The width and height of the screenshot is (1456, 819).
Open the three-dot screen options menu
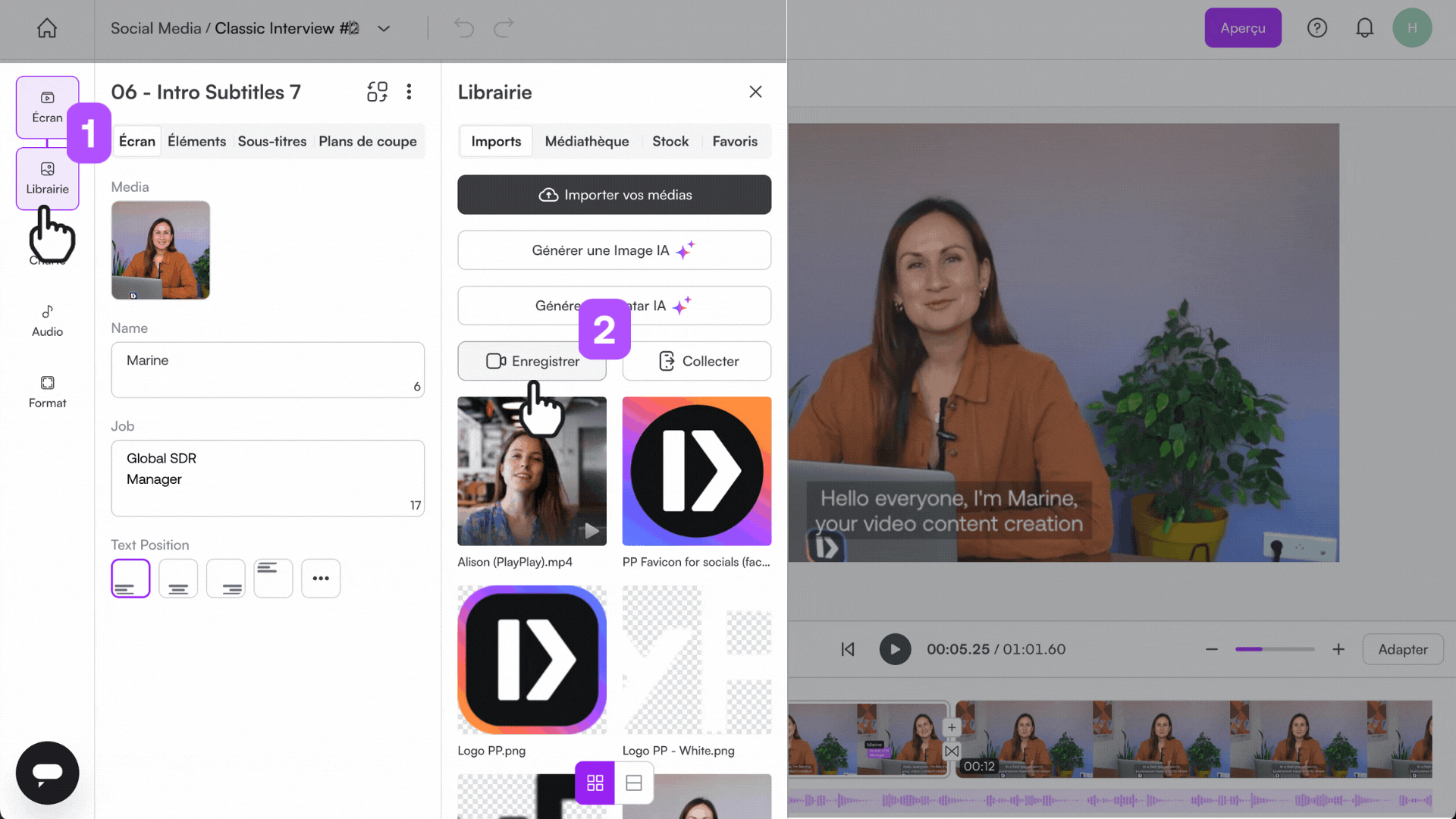tap(409, 92)
